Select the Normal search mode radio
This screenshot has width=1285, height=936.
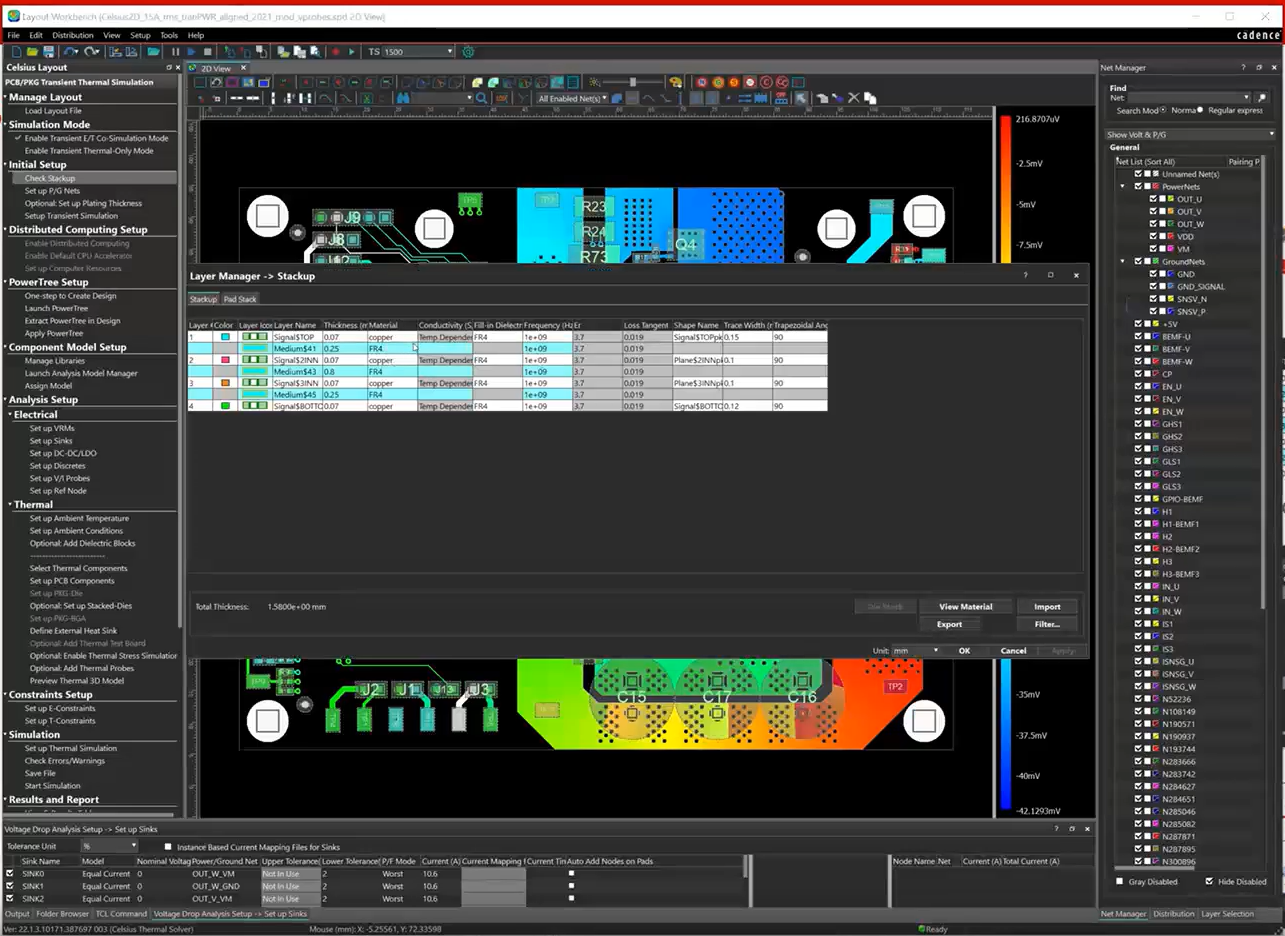1163,110
